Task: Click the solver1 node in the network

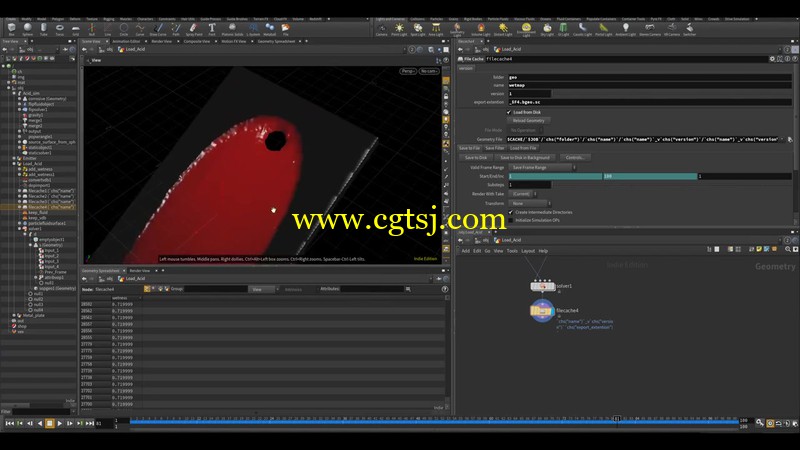Action: 542,286
